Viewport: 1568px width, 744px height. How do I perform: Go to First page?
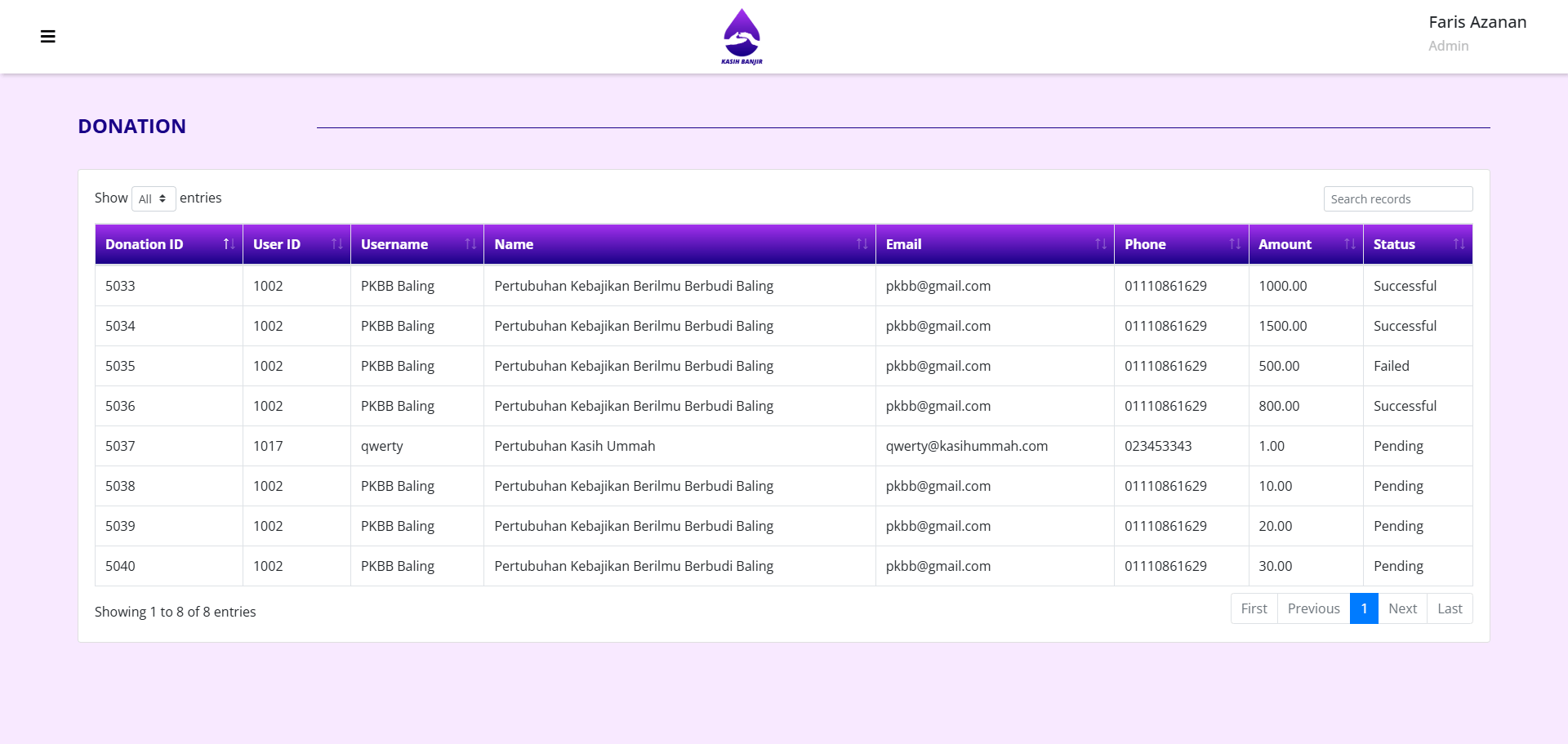[x=1254, y=608]
